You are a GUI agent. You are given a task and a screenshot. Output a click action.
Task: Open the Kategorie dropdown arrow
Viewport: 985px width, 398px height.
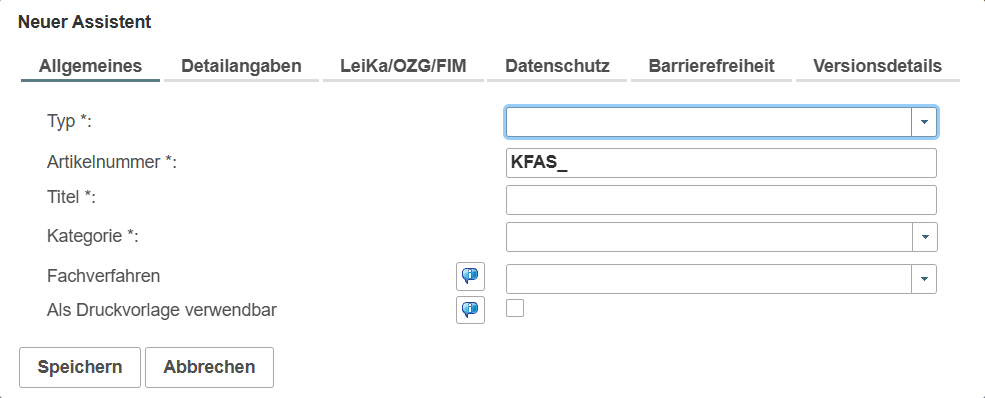[924, 237]
